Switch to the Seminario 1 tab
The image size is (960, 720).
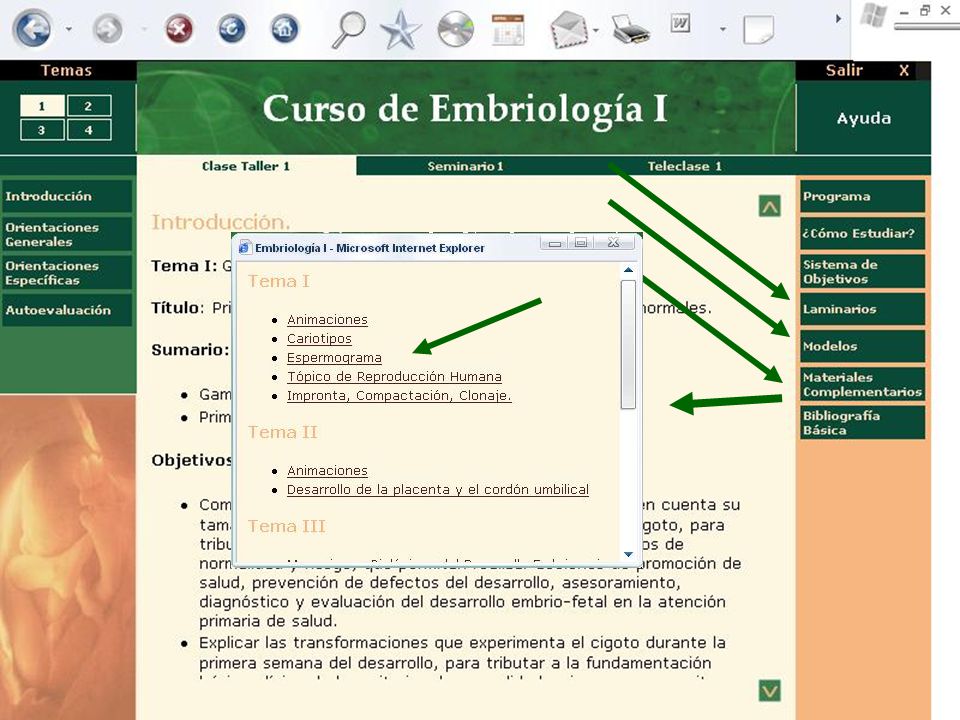tap(465, 166)
